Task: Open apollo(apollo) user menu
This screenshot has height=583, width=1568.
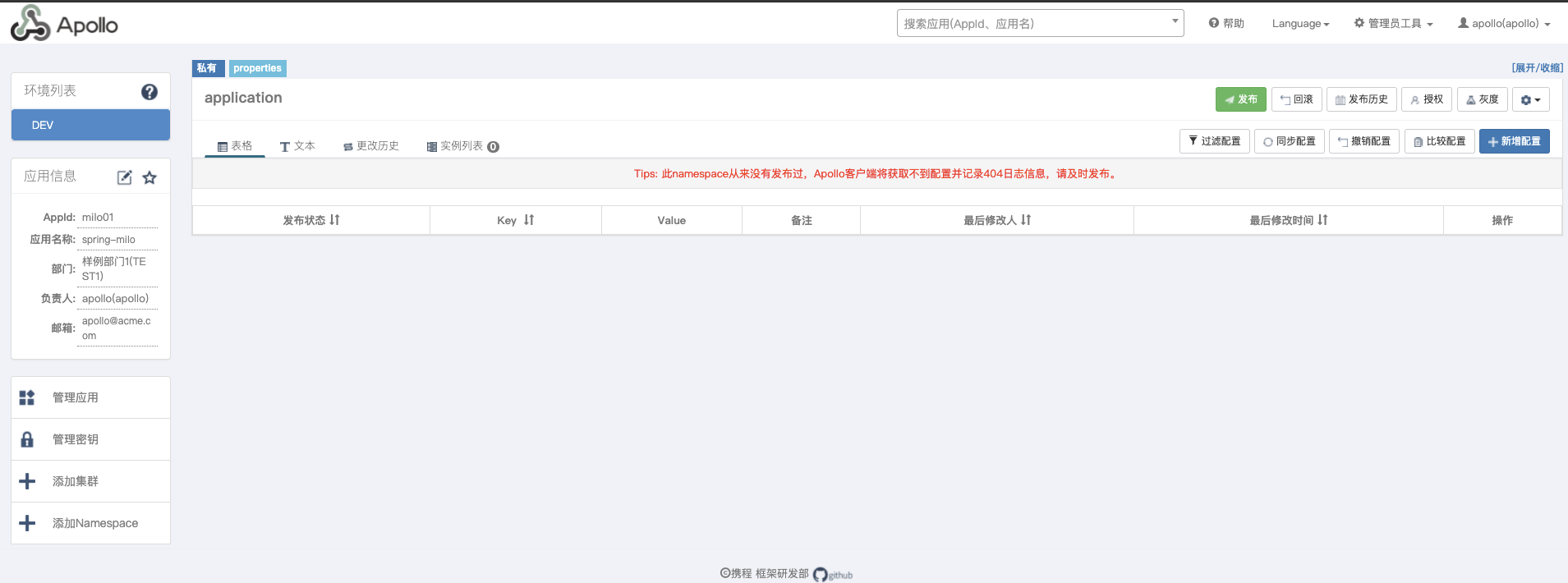Action: tap(1504, 24)
